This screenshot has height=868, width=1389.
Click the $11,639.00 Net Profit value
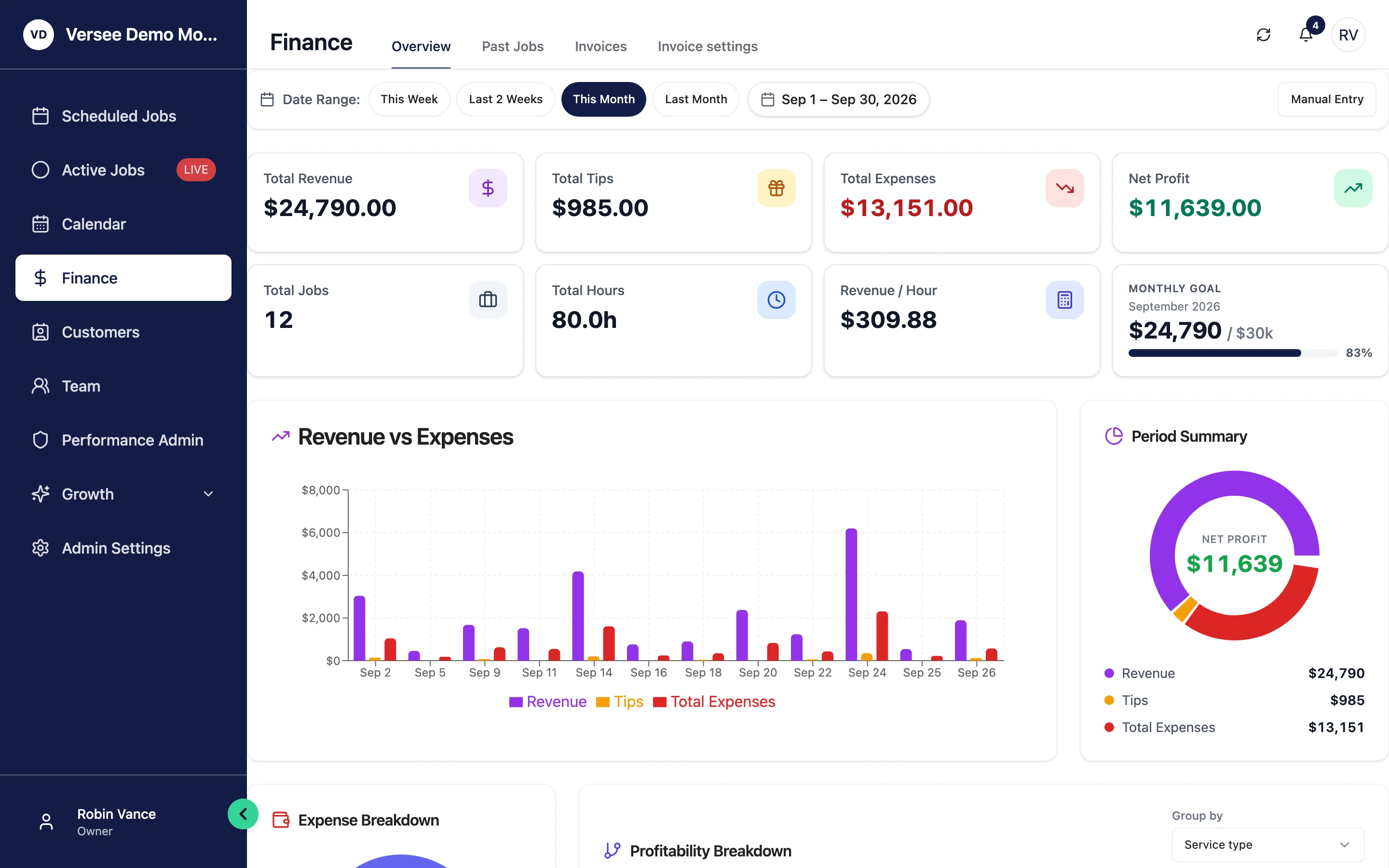pos(1195,208)
